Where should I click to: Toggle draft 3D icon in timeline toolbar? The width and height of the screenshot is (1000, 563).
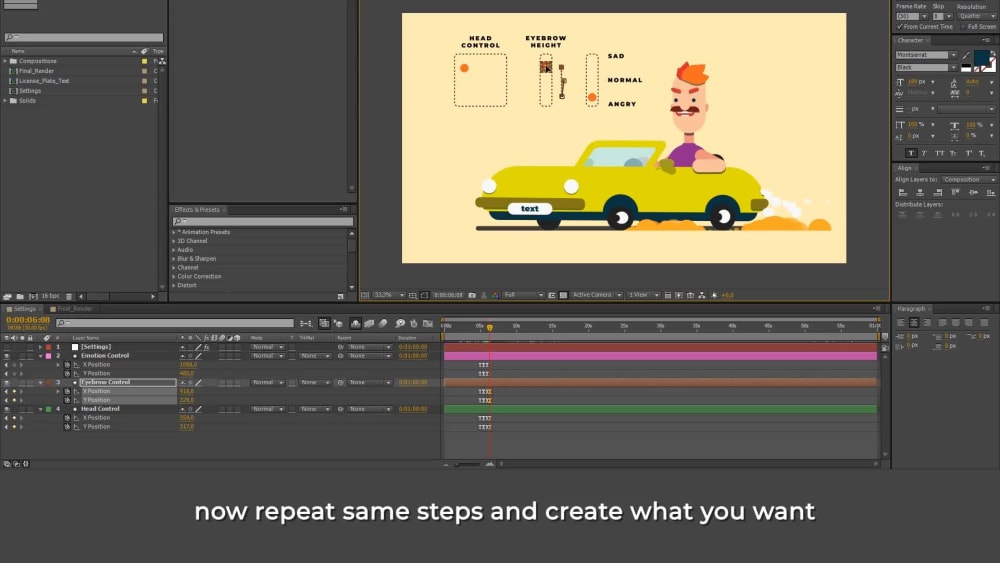click(x=338, y=323)
